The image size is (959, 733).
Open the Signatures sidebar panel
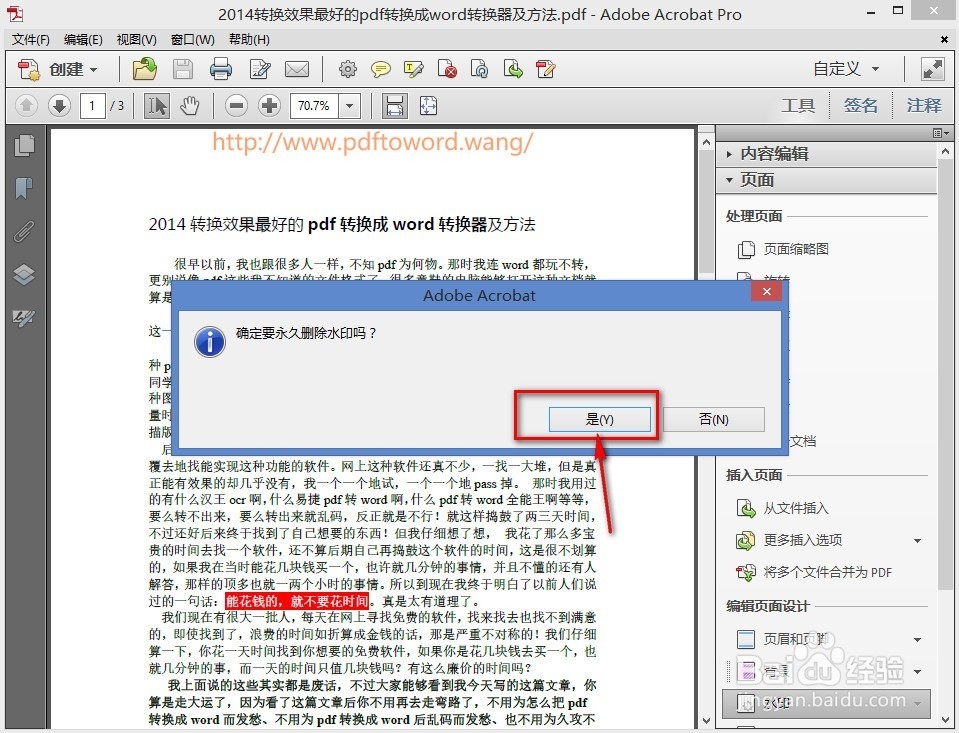[x=24, y=318]
